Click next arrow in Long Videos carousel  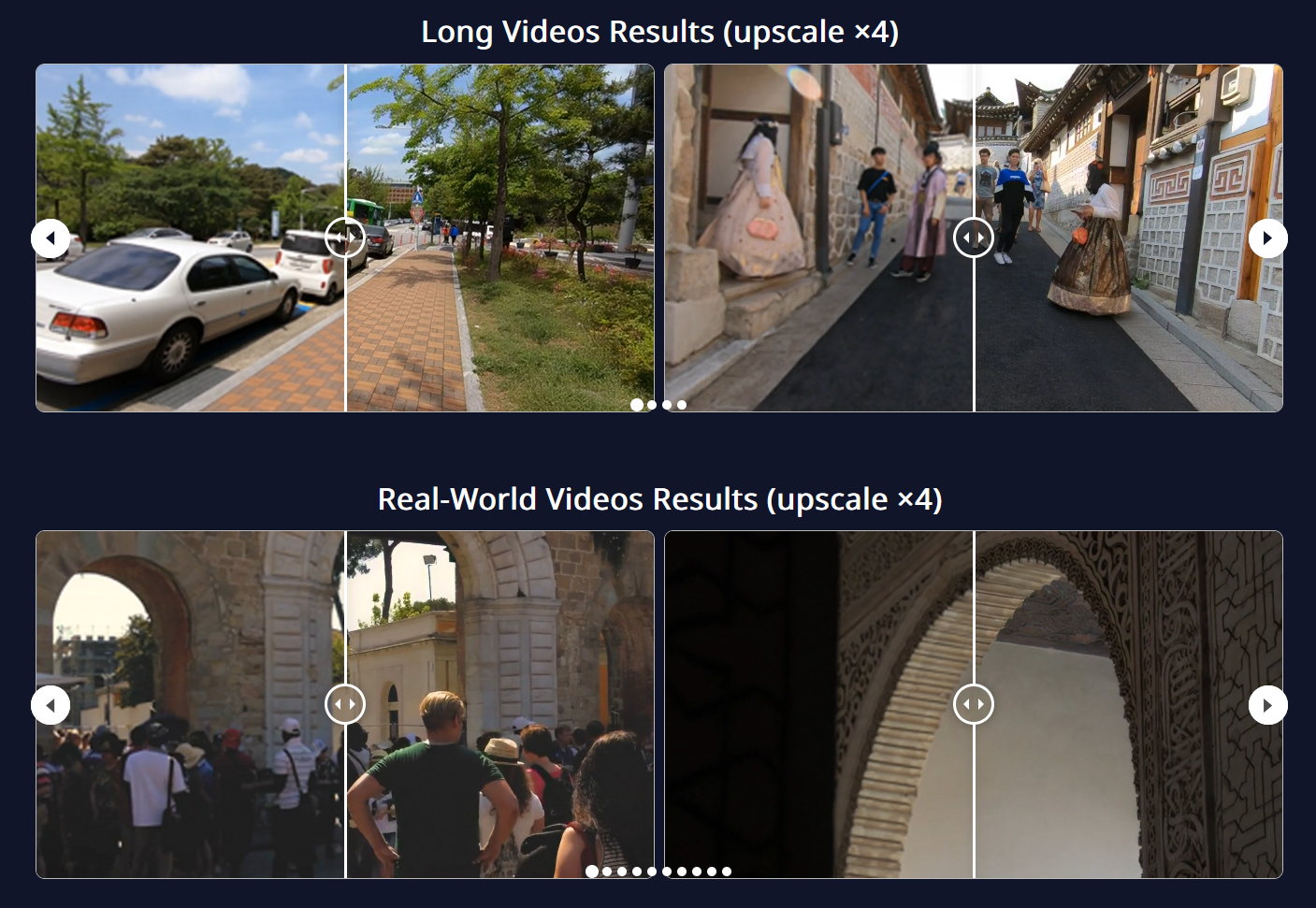click(1267, 238)
